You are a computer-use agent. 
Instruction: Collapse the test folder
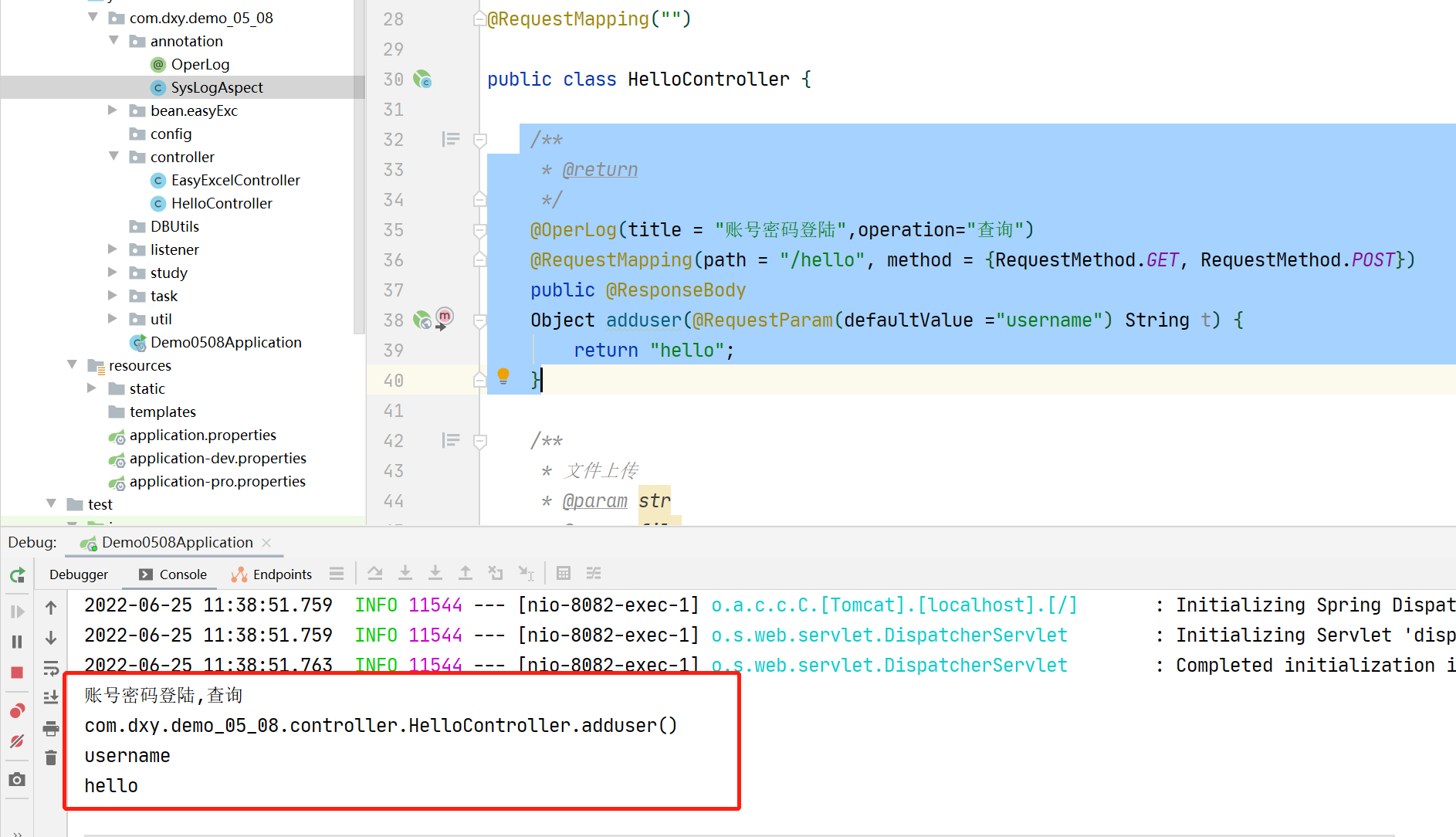[52, 503]
